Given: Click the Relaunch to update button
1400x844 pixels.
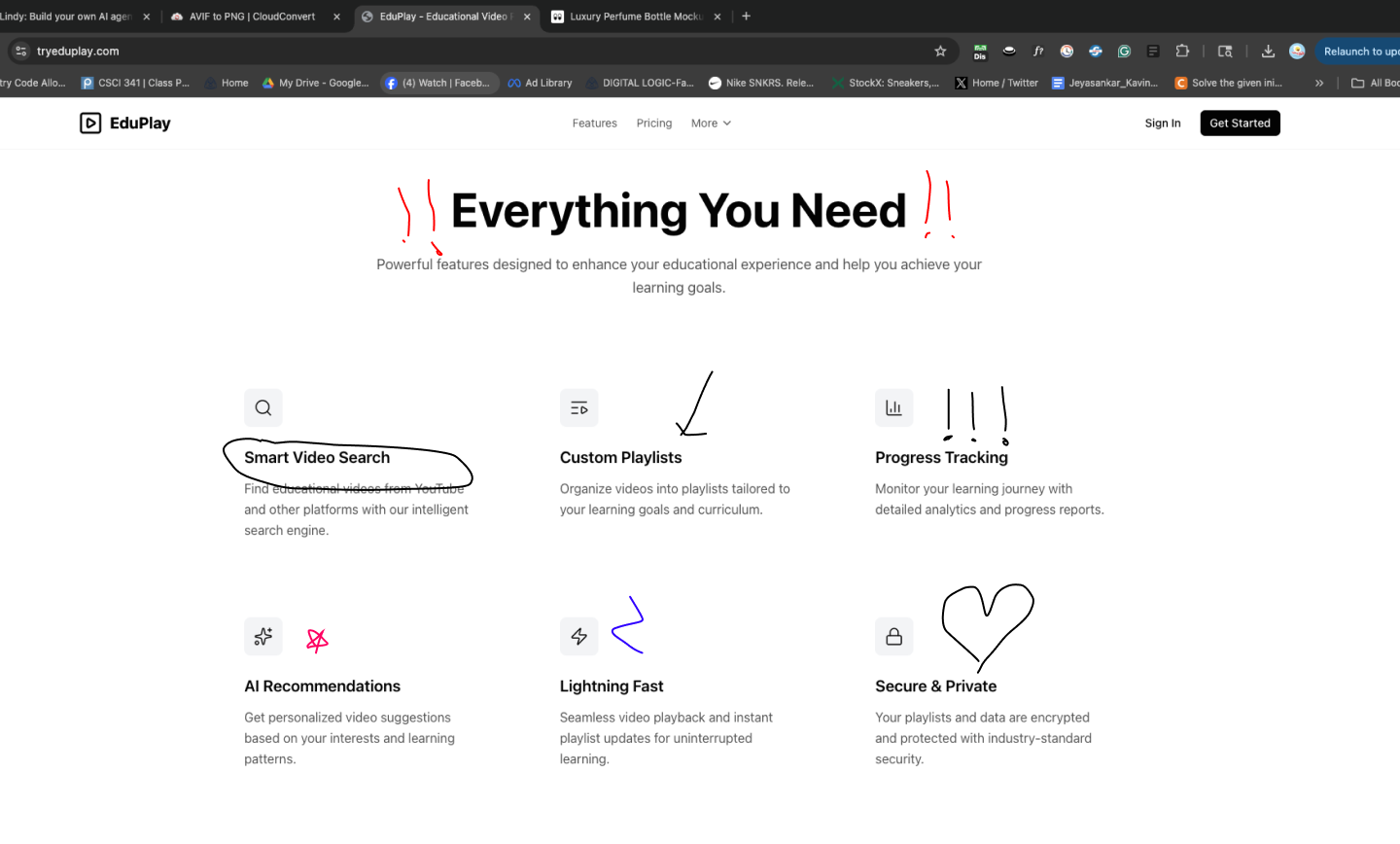Looking at the screenshot, I should [x=1358, y=52].
